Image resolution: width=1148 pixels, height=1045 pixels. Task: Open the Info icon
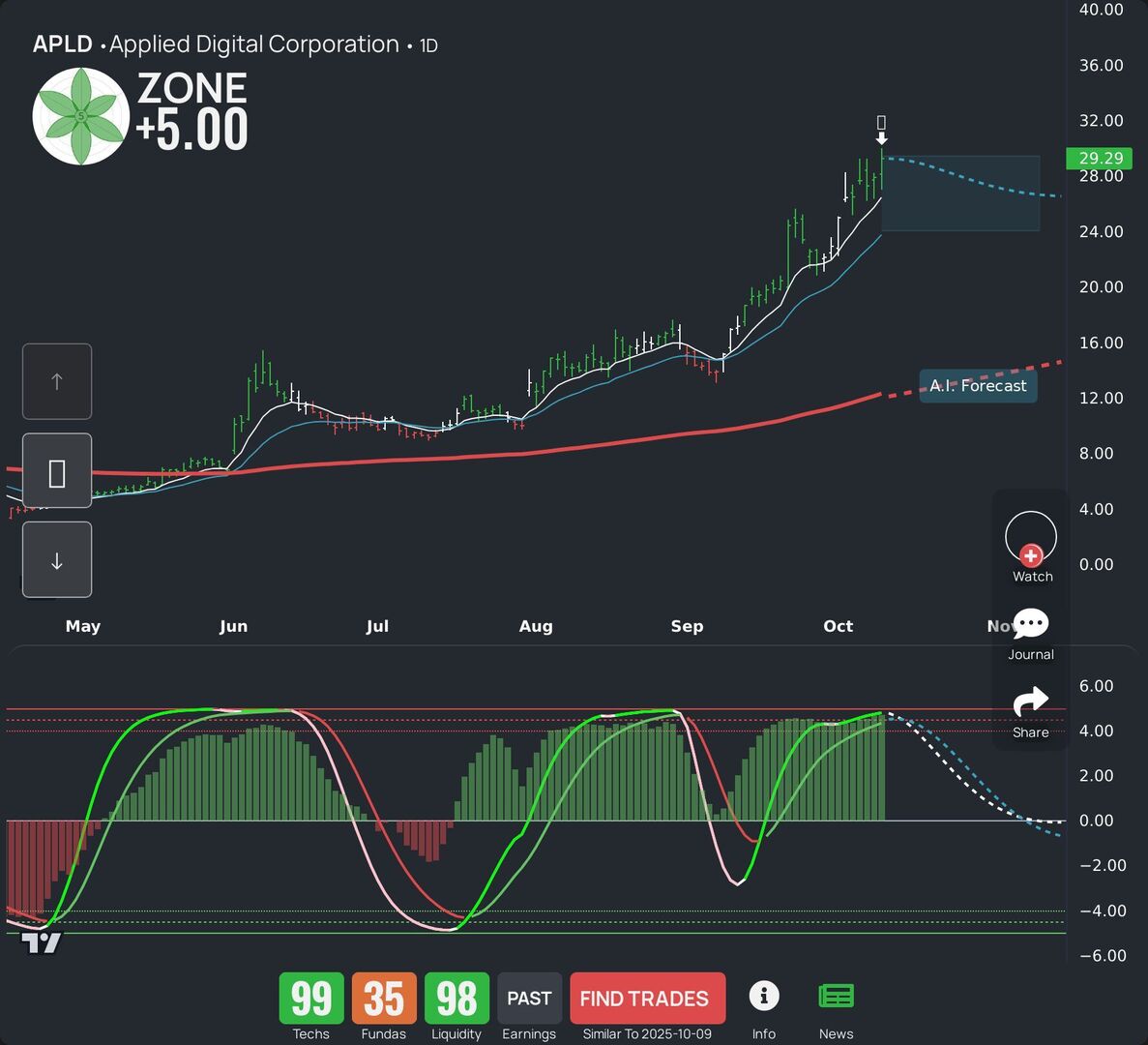[764, 996]
